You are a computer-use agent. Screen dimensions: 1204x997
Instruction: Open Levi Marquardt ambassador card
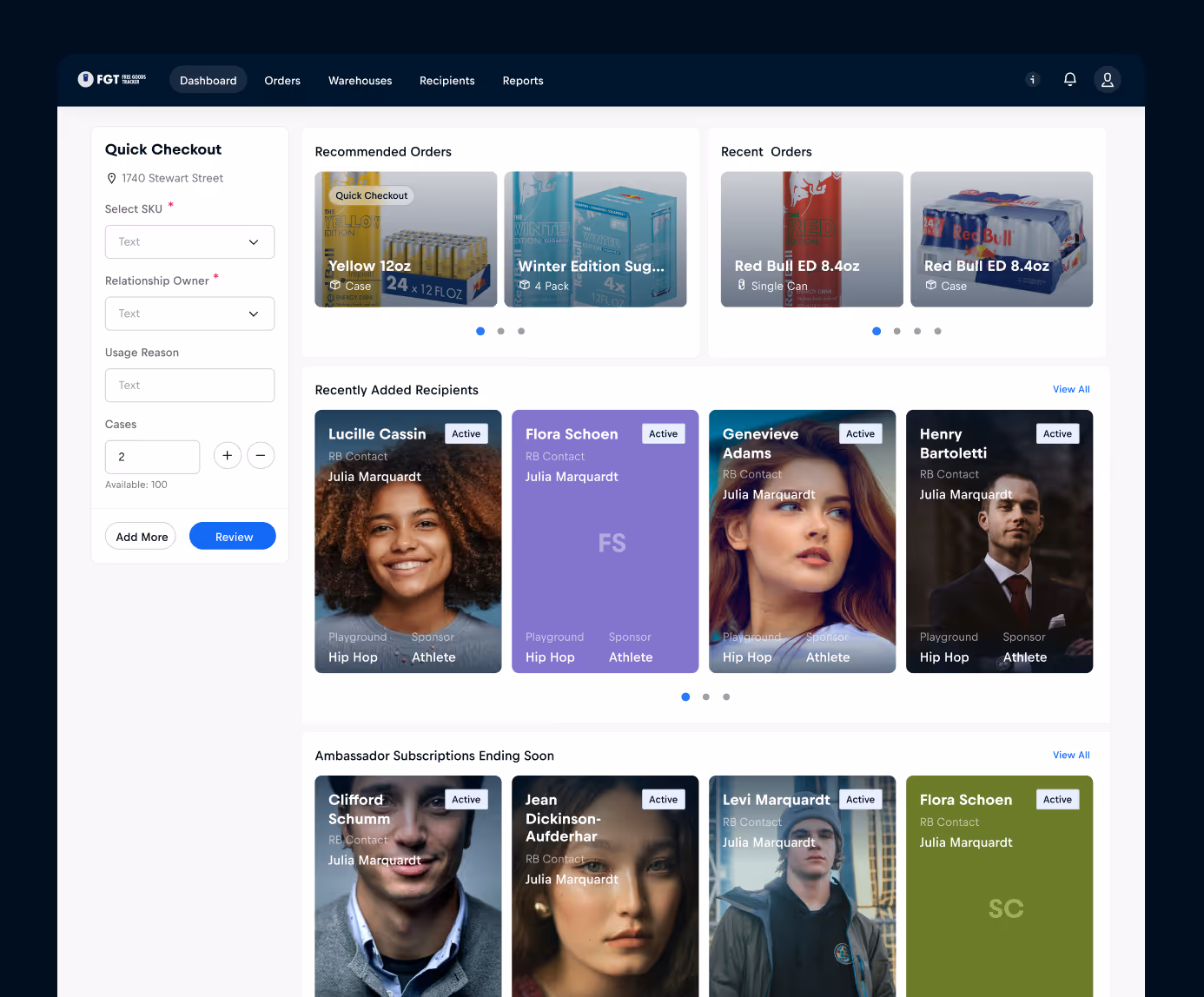click(x=803, y=887)
